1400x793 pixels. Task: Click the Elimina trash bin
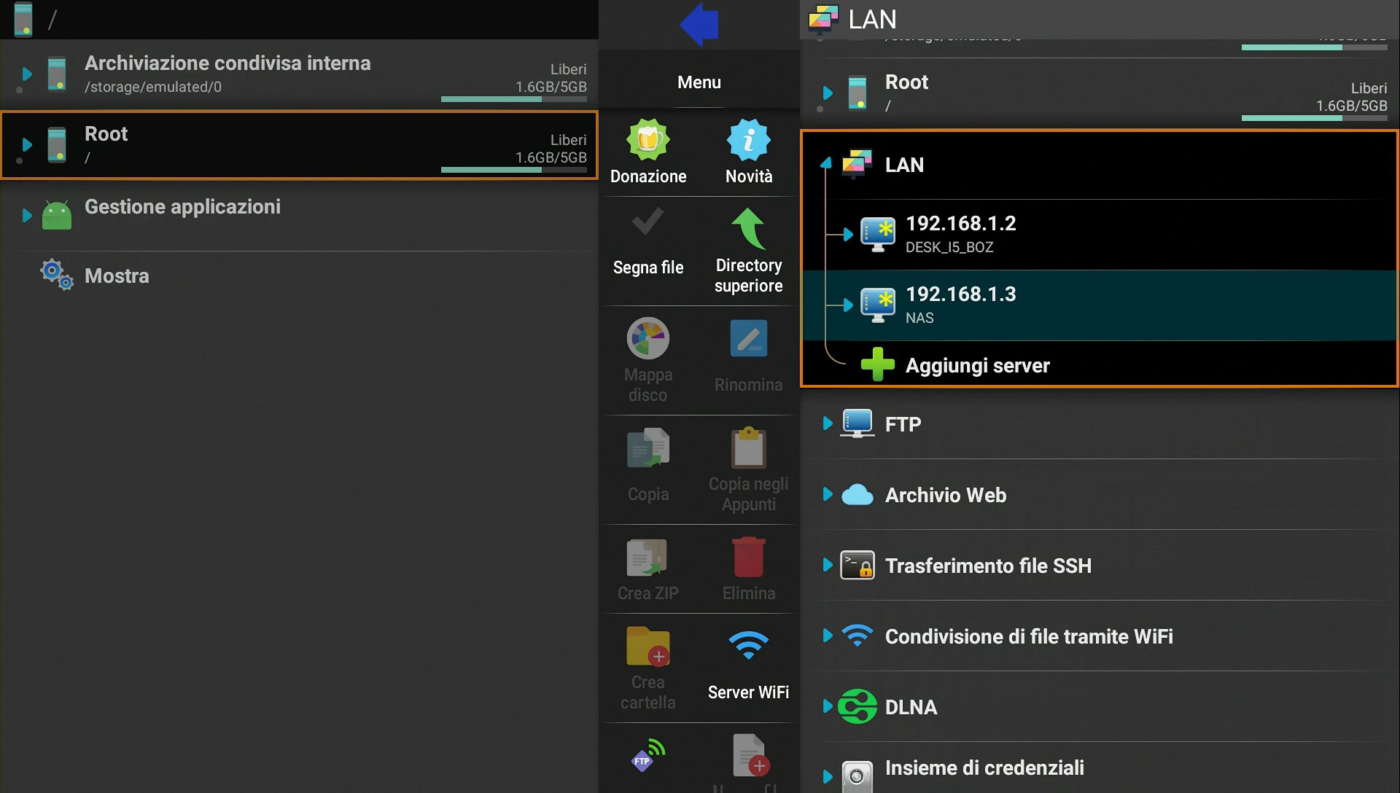[x=749, y=568]
